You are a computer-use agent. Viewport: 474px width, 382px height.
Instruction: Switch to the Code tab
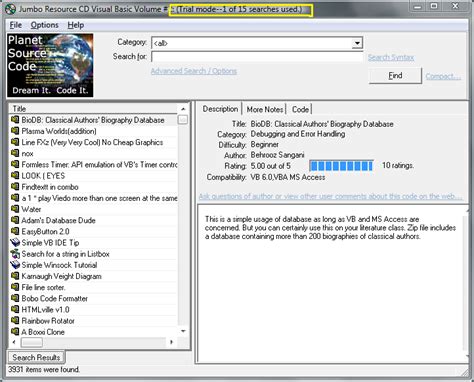click(x=300, y=109)
